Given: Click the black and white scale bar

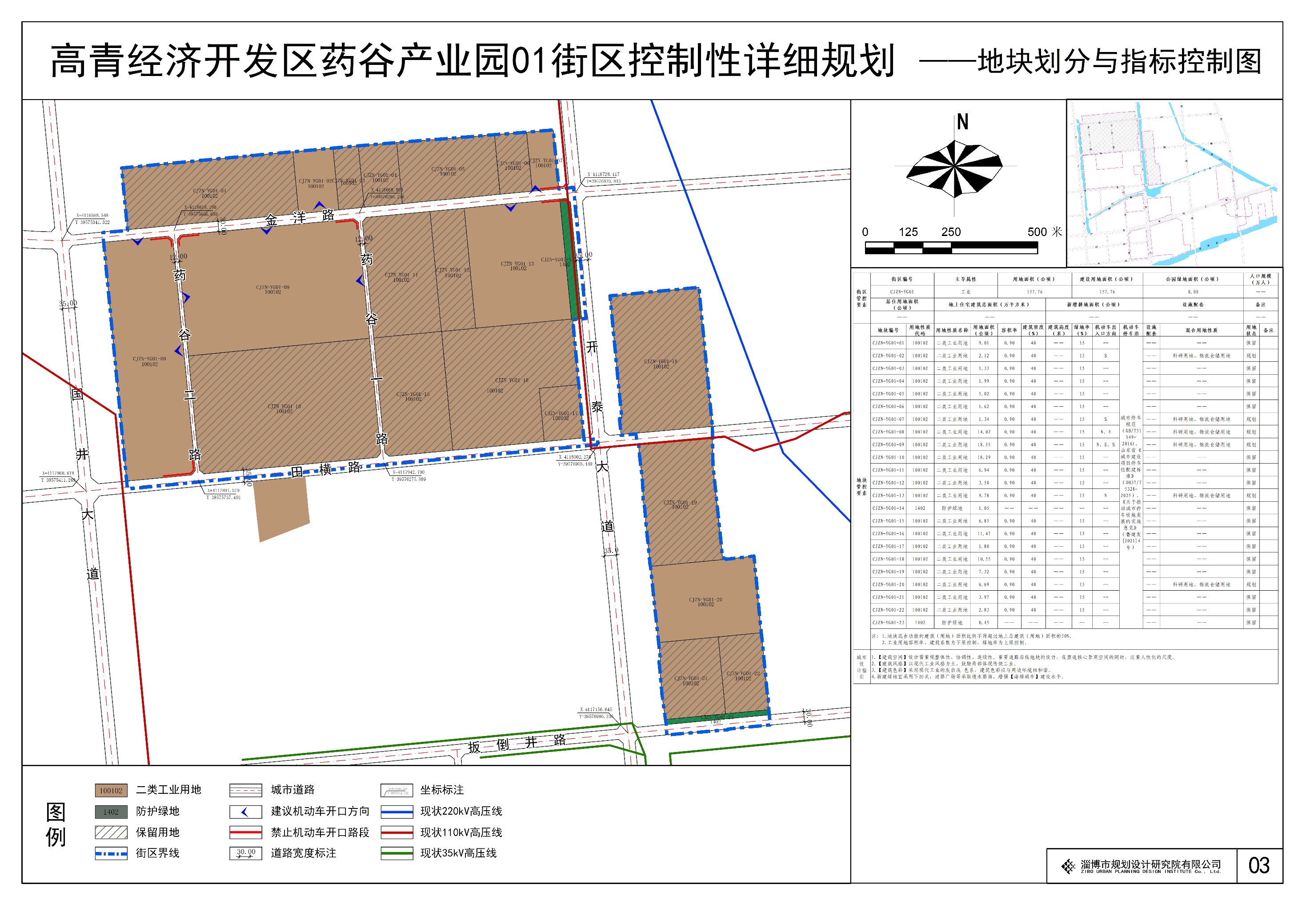Looking at the screenshot, I should pos(951,248).
